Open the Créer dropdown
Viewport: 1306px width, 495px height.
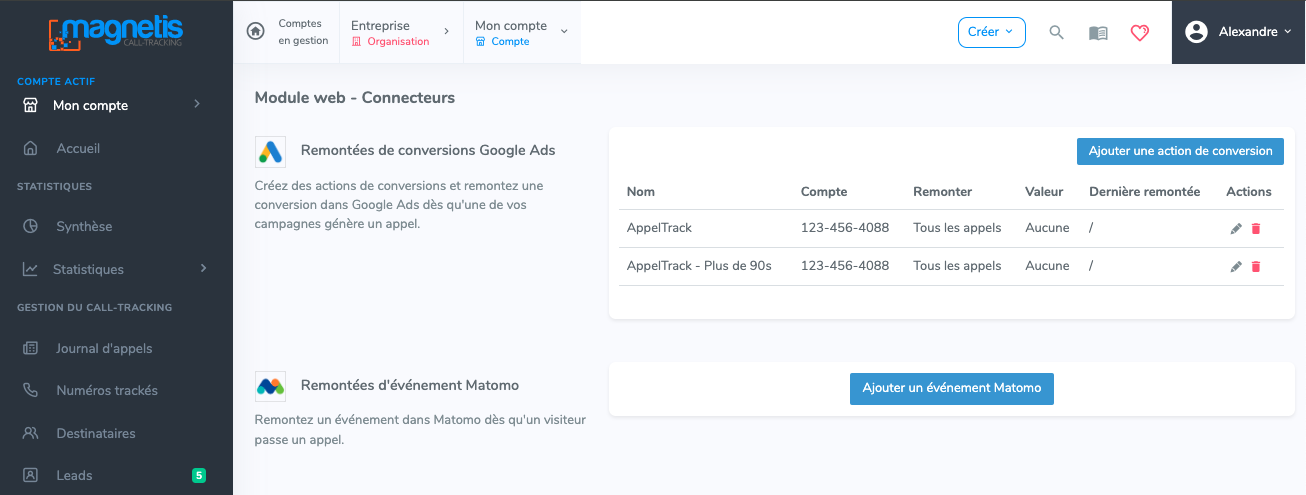991,32
